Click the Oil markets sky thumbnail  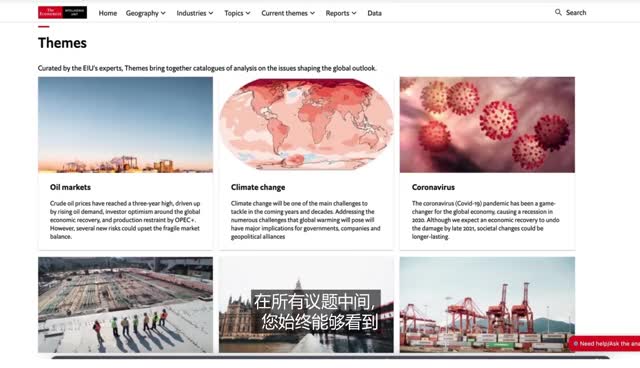coord(125,125)
